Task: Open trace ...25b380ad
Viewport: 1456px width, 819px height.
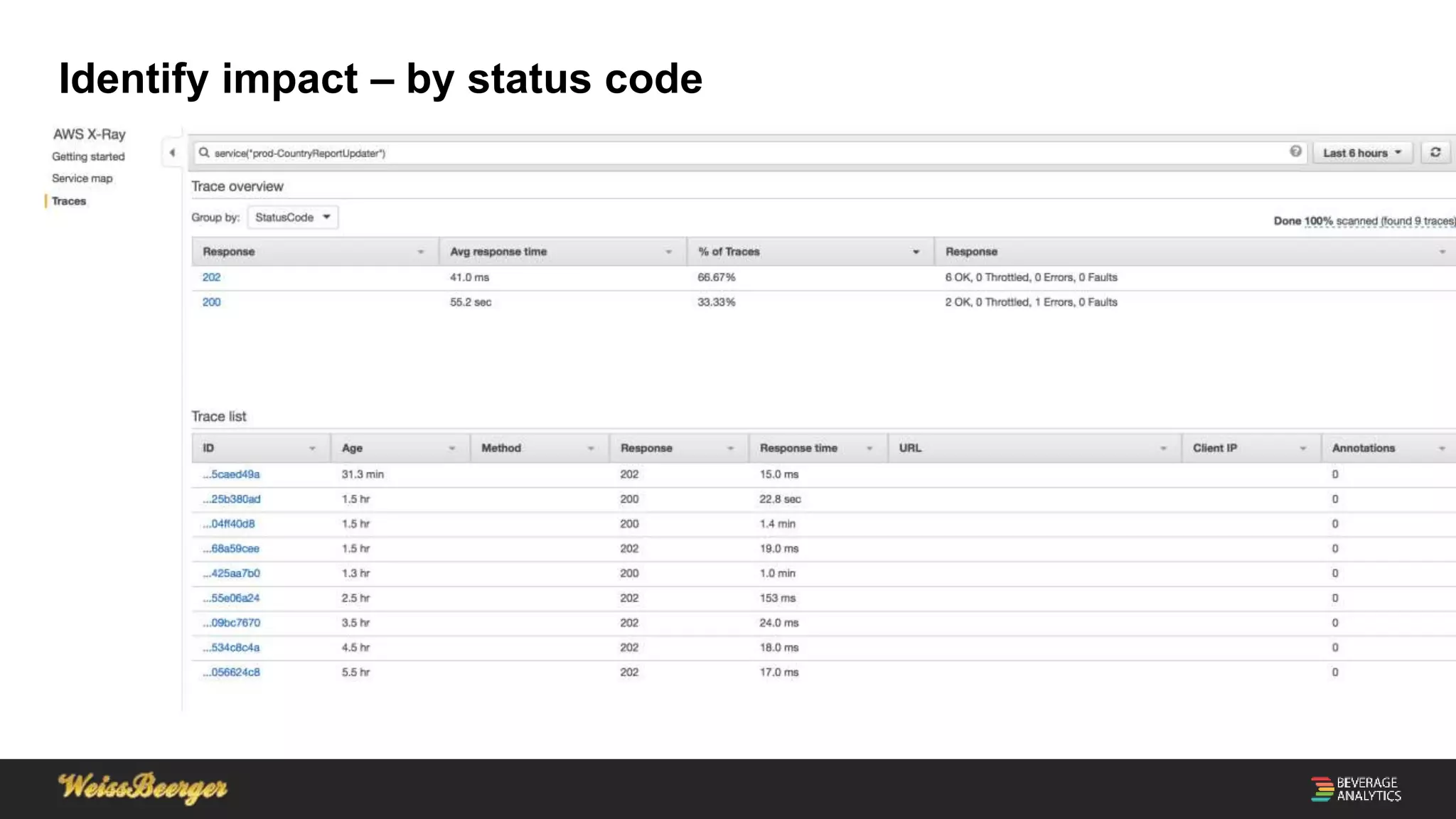Action: tap(232, 499)
